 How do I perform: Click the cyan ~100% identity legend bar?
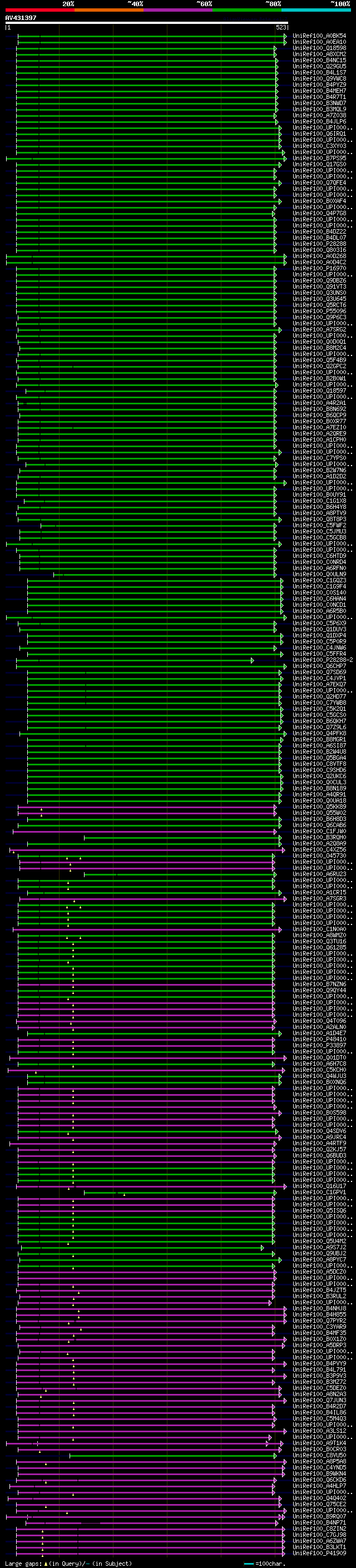[x=316, y=10]
